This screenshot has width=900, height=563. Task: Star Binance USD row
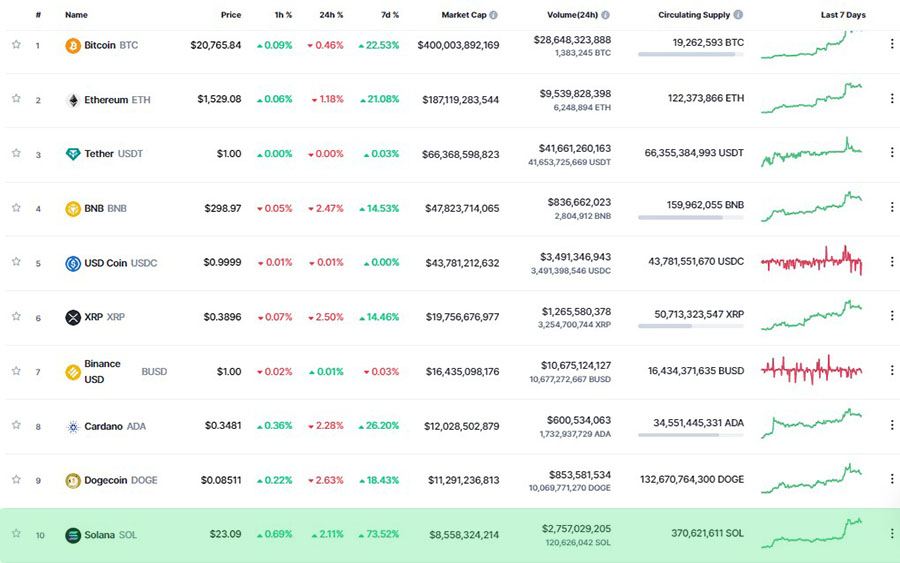coord(16,371)
